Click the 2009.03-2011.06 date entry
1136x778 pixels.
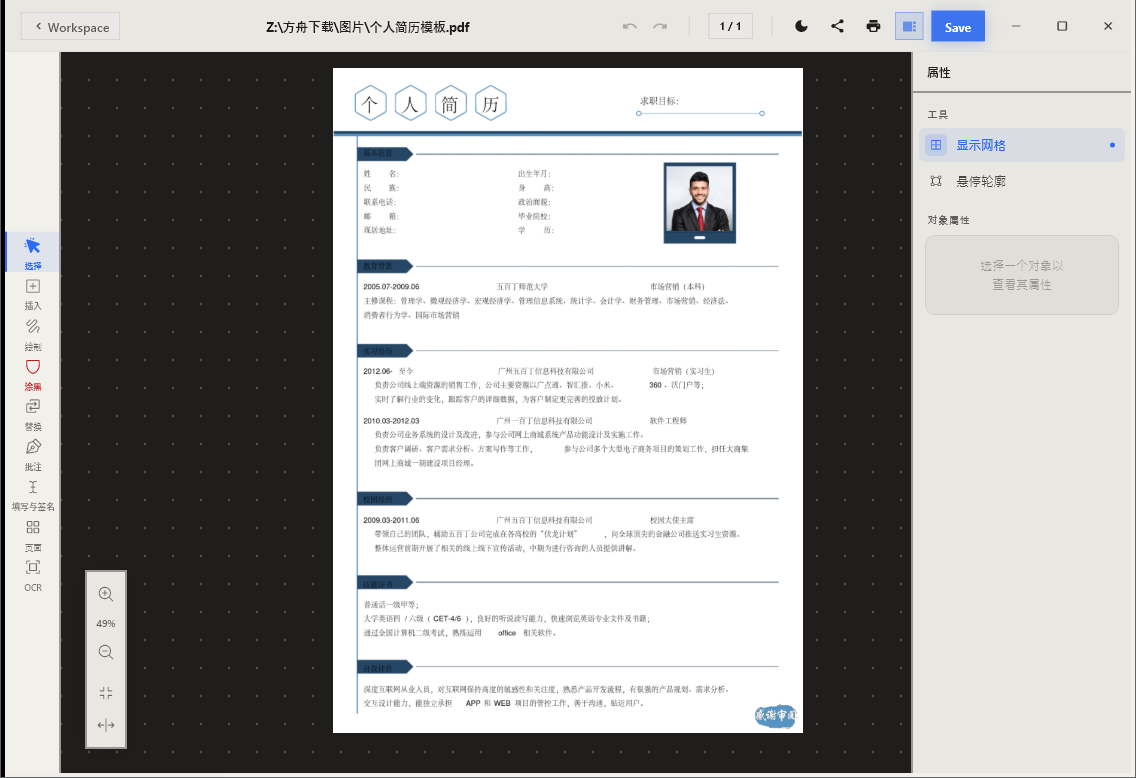[x=391, y=520]
